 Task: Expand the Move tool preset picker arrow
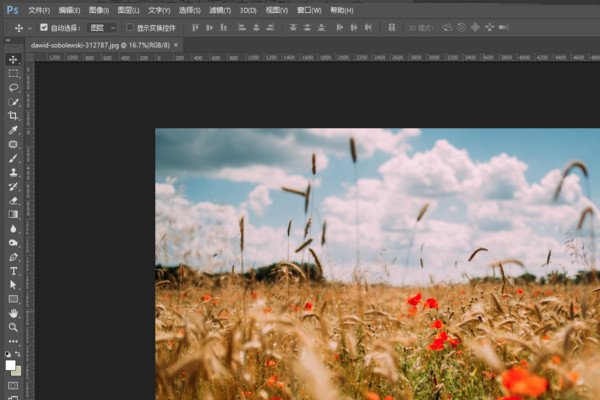point(31,27)
